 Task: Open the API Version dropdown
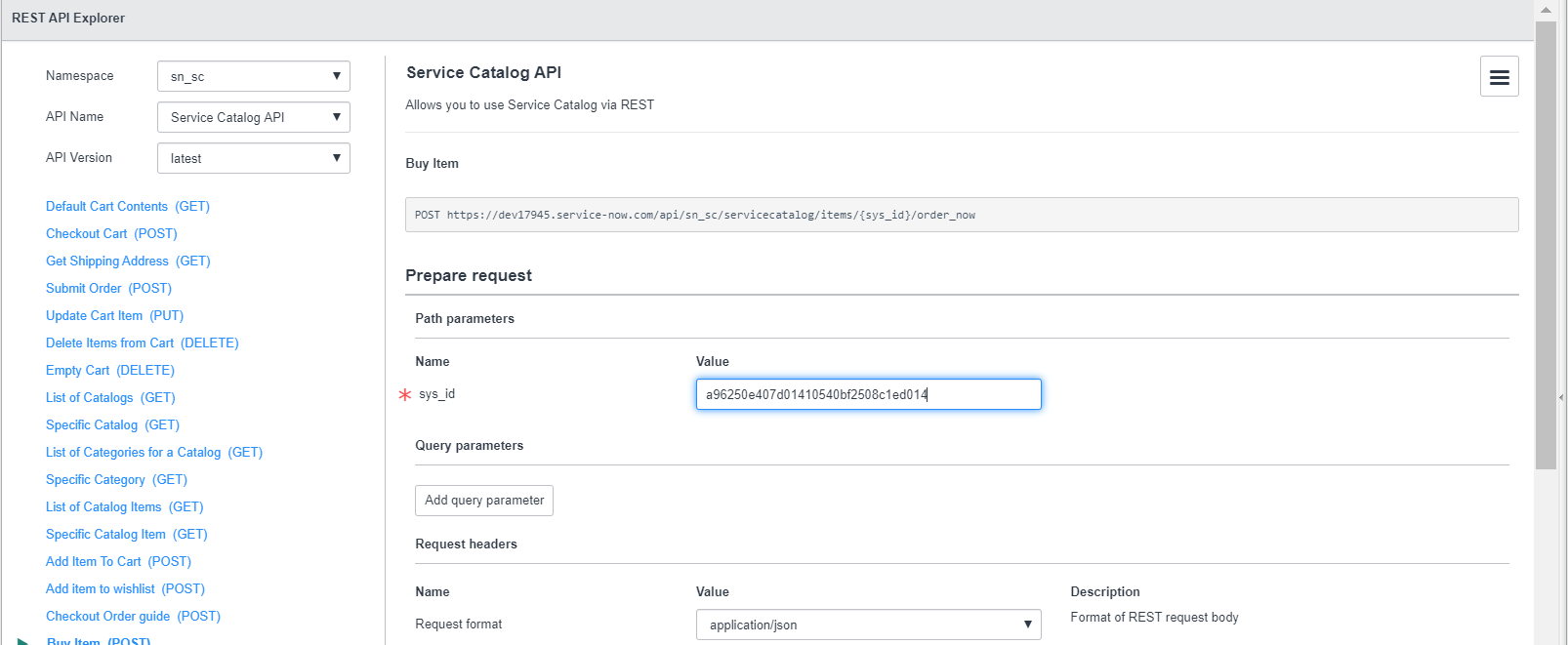click(253, 158)
